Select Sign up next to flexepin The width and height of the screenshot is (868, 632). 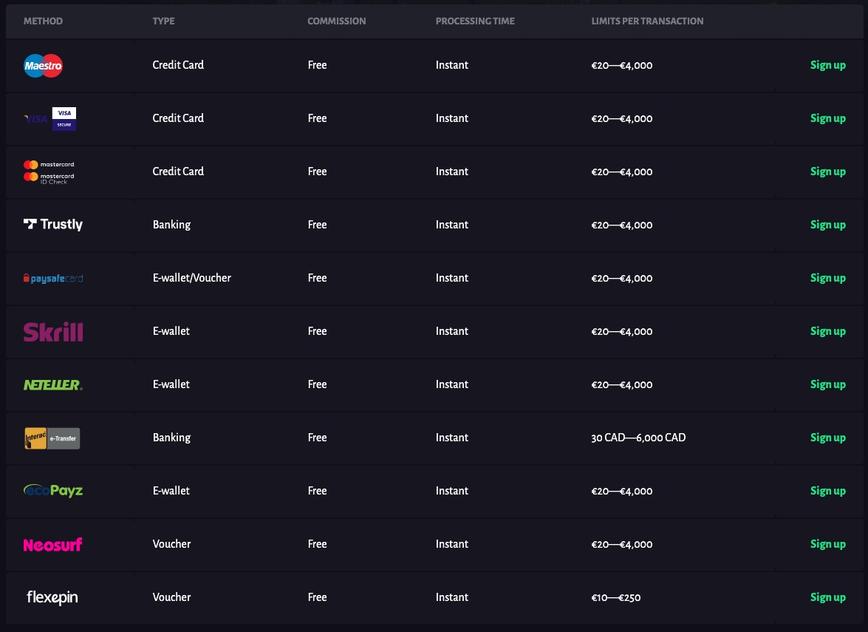[x=827, y=598]
